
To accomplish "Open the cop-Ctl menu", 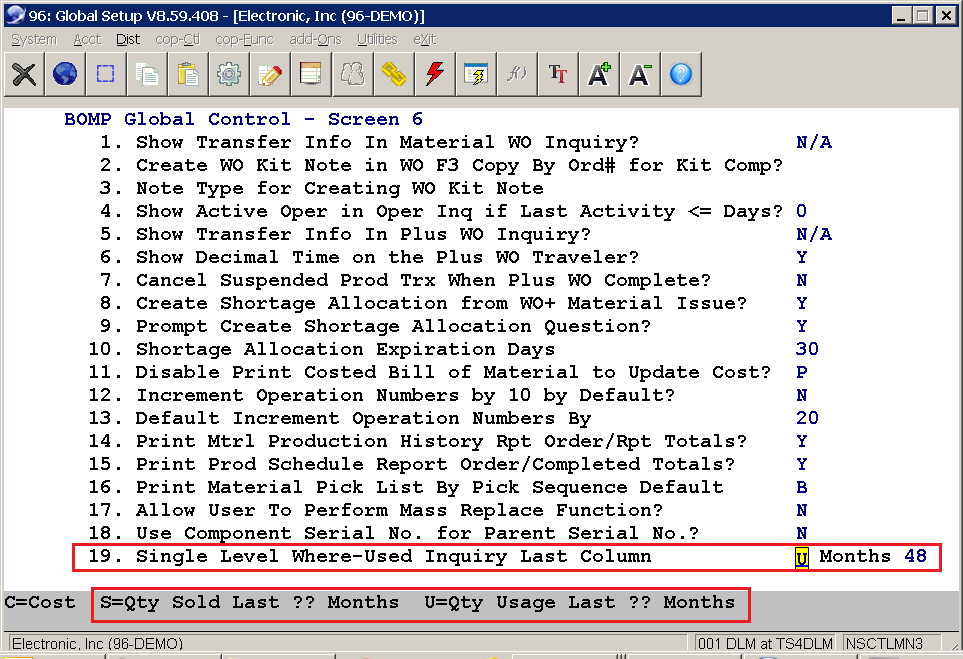I will (177, 39).
